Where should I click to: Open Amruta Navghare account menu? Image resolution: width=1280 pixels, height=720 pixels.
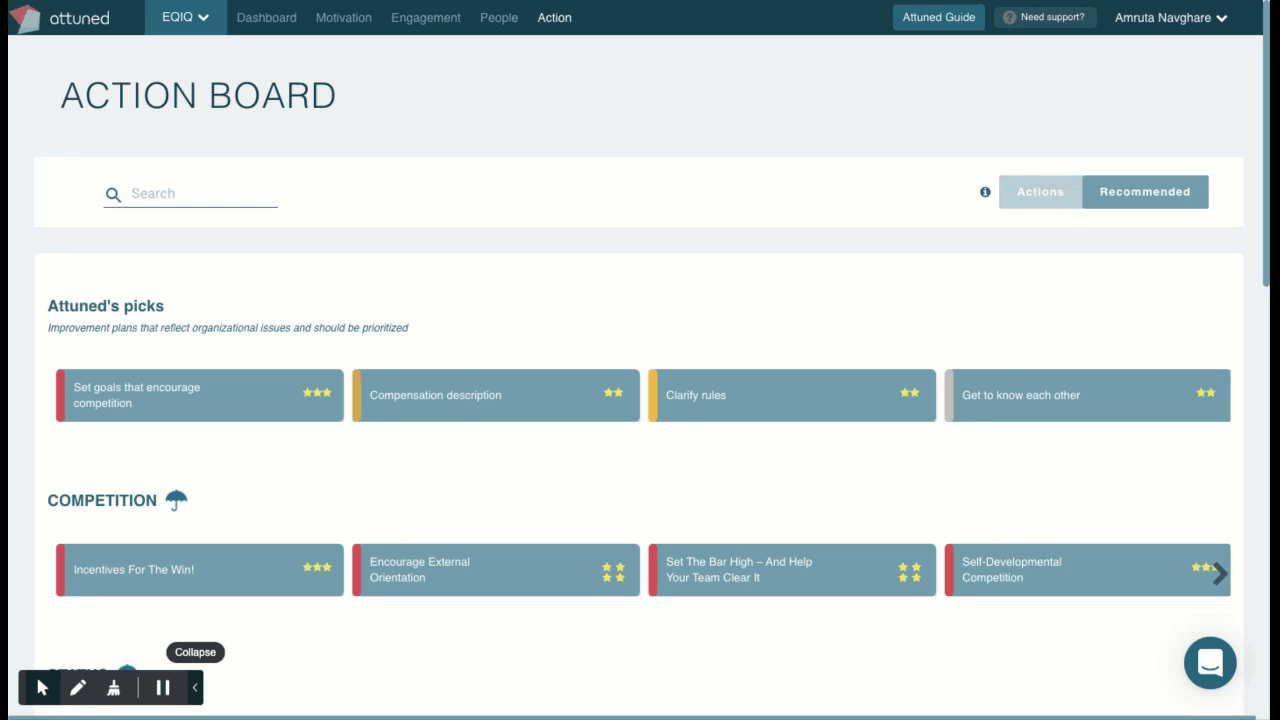[x=1171, y=17]
